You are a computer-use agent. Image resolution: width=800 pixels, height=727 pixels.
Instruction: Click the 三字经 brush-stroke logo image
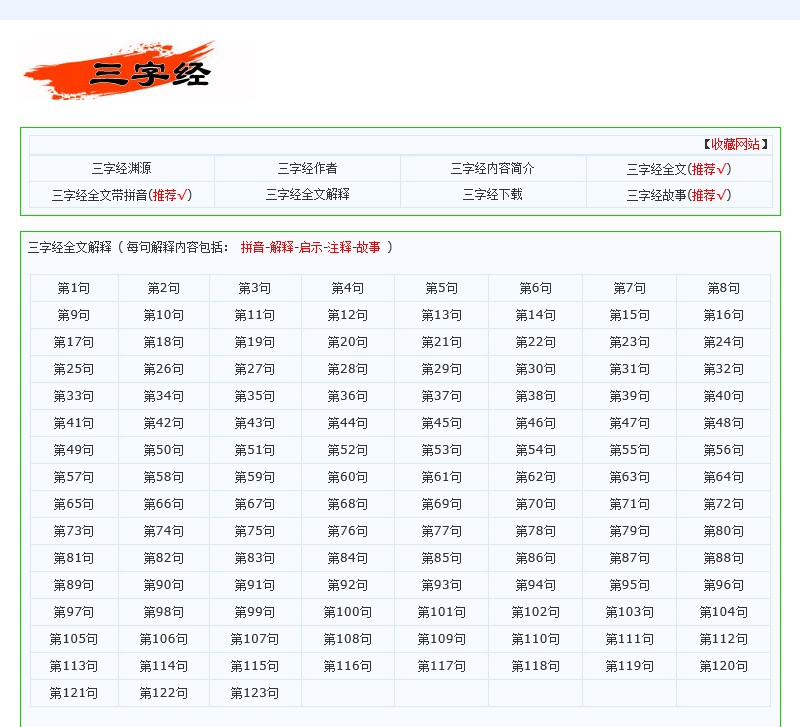pos(137,70)
